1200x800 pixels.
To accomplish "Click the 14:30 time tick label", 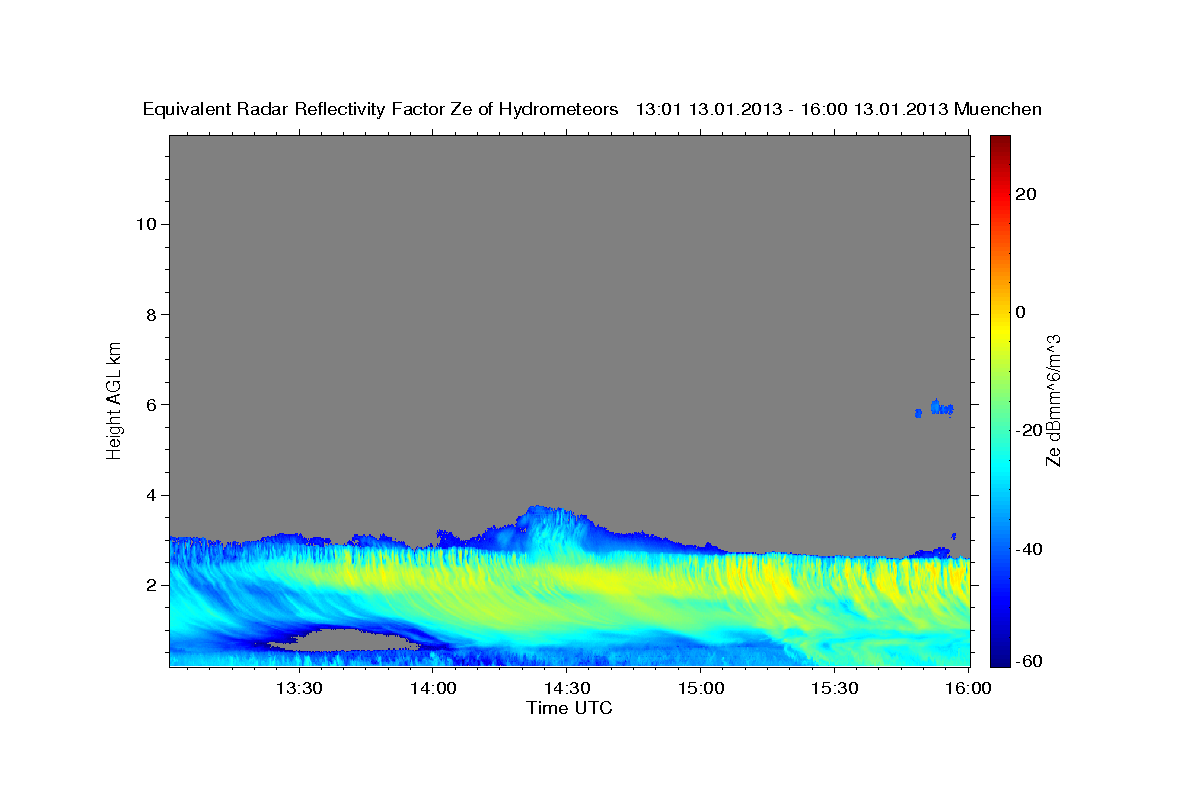I will (567, 688).
